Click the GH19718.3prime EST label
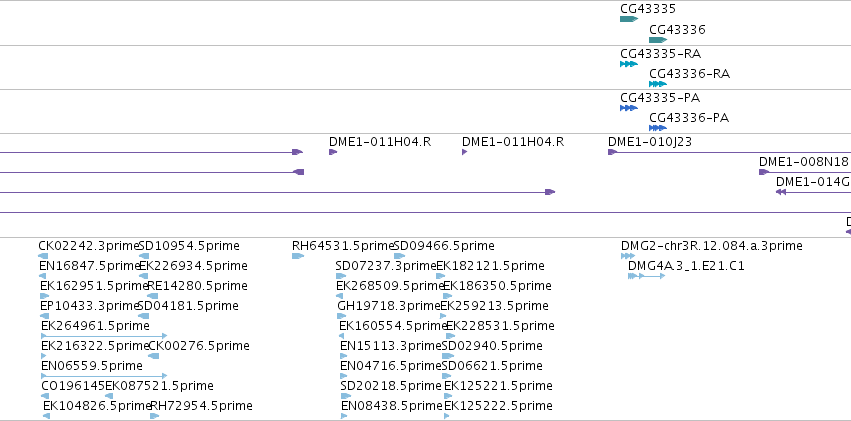 389,306
